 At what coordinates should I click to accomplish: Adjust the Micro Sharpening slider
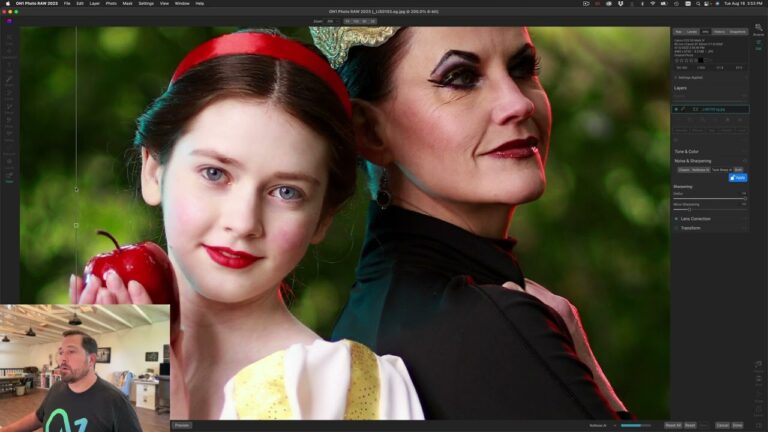pyautogui.click(x=710, y=209)
